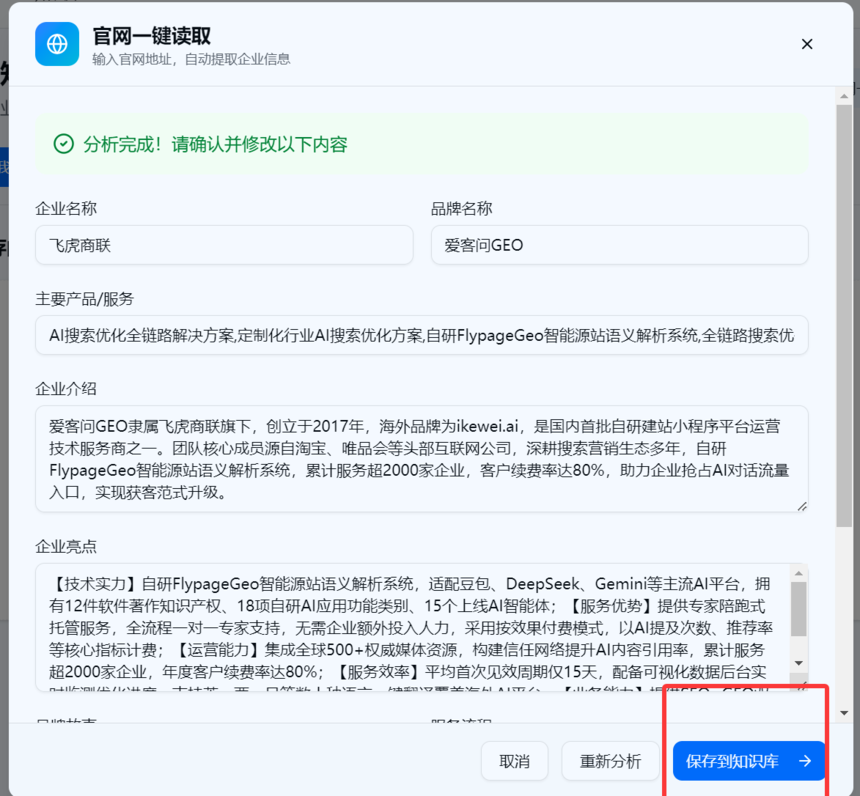Click the 企业亮点 textarea scrollbar thumb
Image resolution: width=860 pixels, height=796 pixels.
point(799,609)
